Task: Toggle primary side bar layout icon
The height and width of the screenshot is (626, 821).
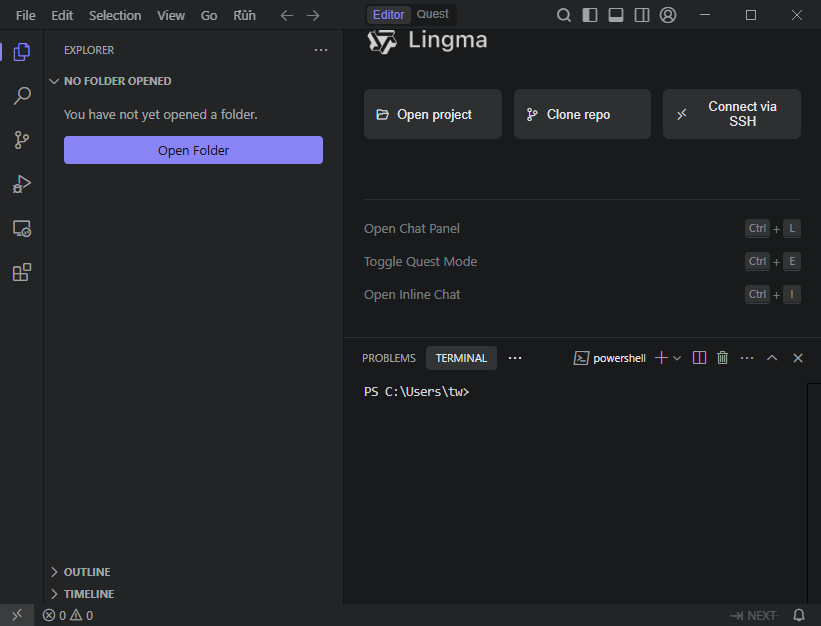Action: click(x=590, y=15)
